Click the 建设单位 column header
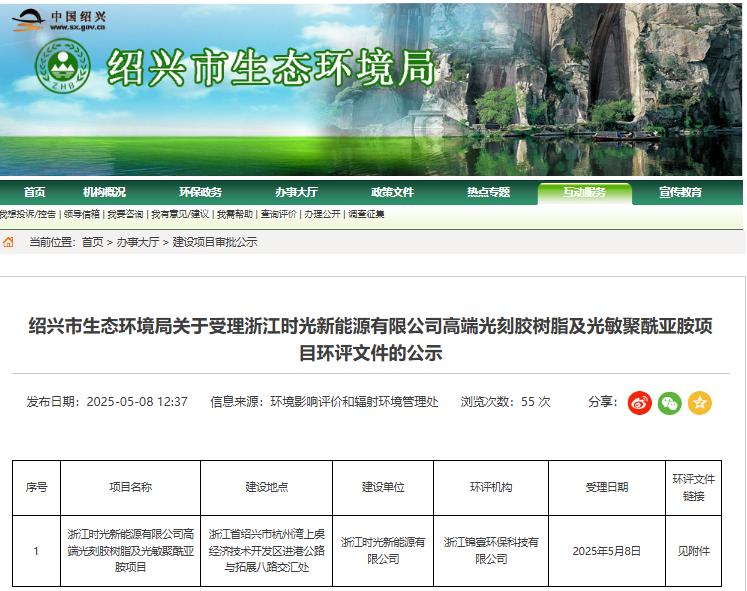The width and height of the screenshot is (747, 591). point(383,487)
